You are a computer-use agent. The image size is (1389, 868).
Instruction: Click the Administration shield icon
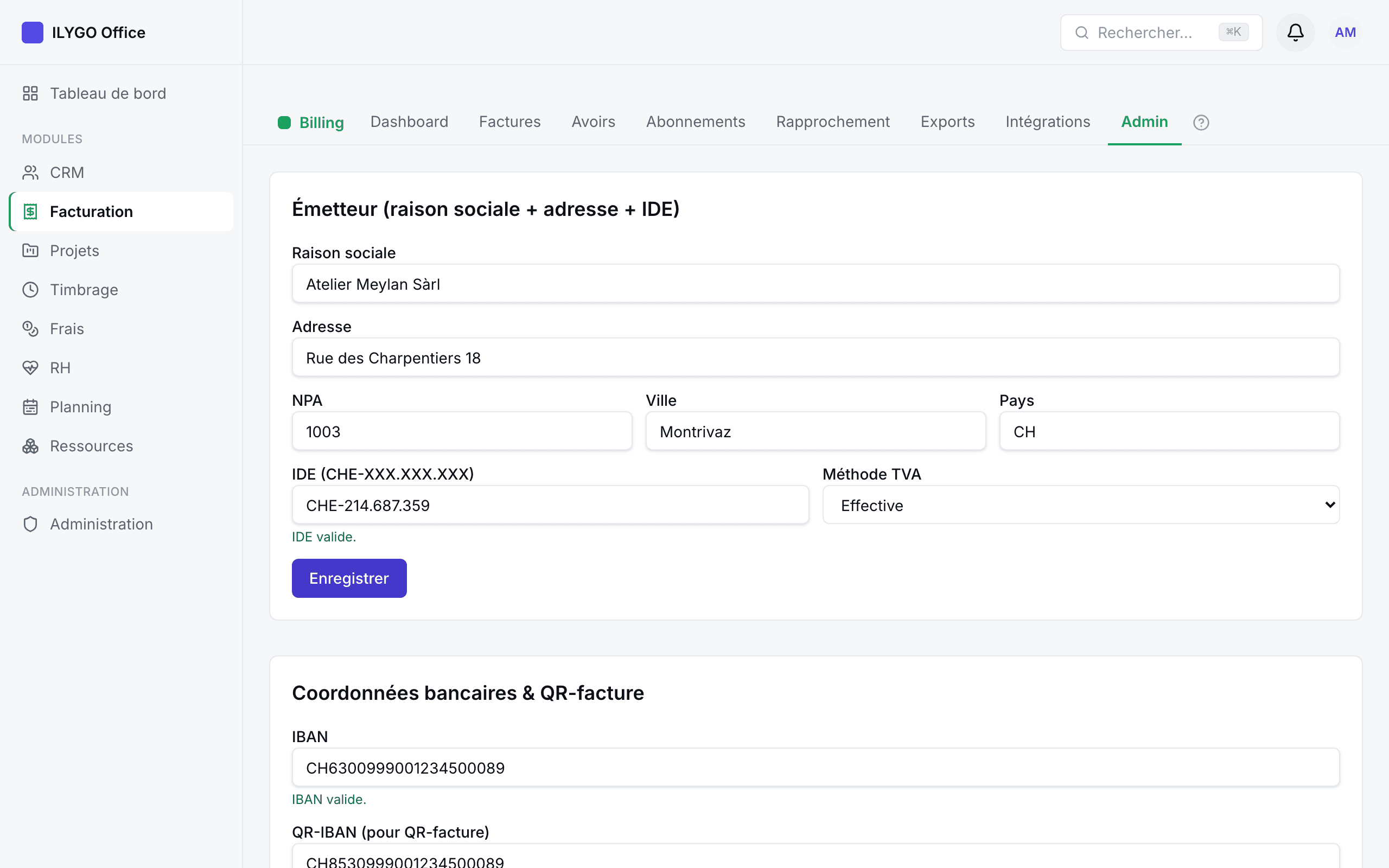[x=30, y=524]
